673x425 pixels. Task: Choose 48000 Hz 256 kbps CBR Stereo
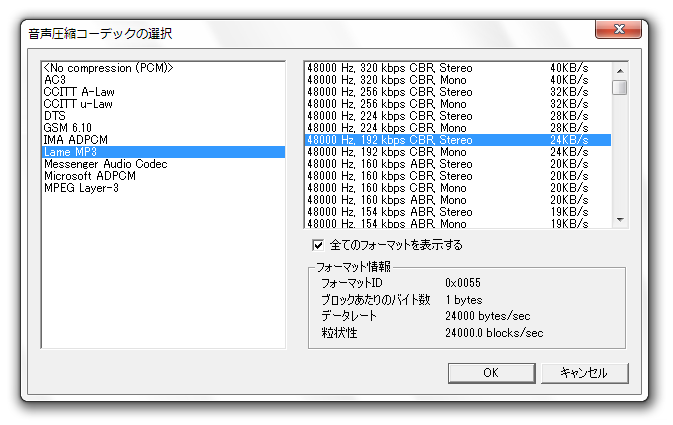tap(458, 92)
